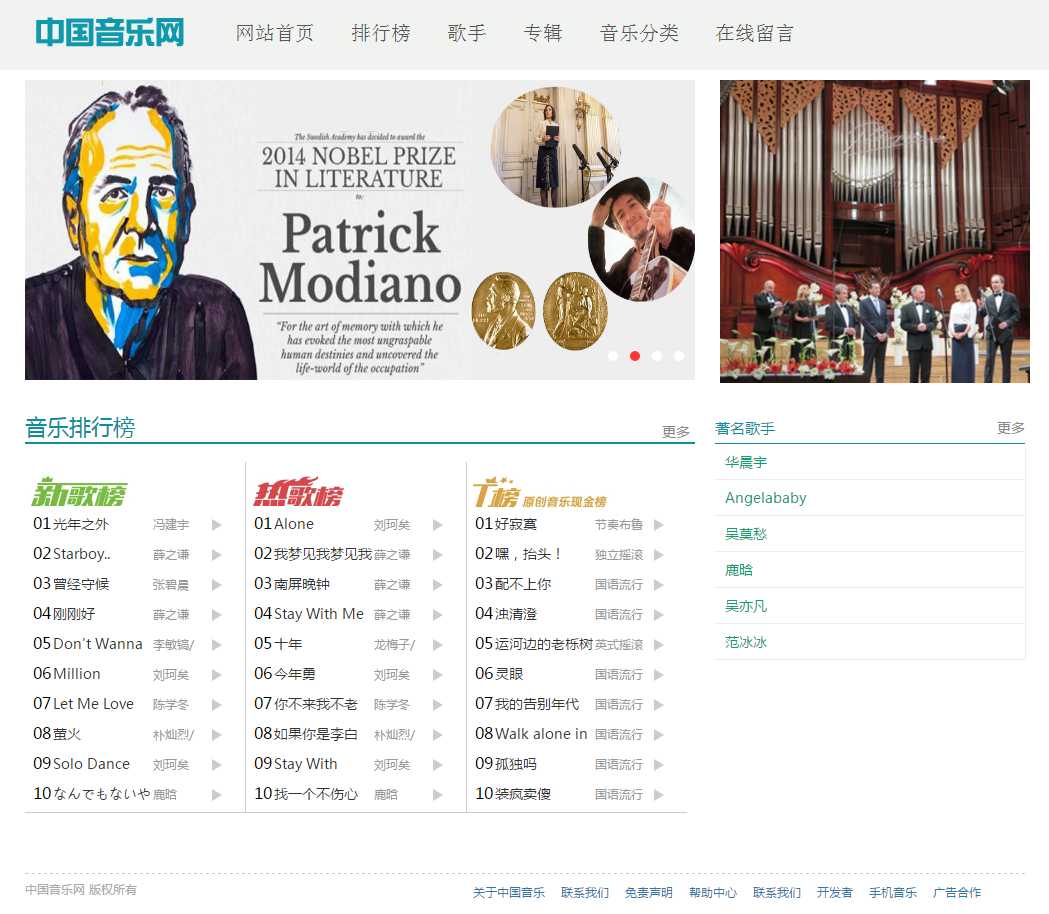
Task: Play the song 光年之外 using its arrow
Action: (216, 525)
